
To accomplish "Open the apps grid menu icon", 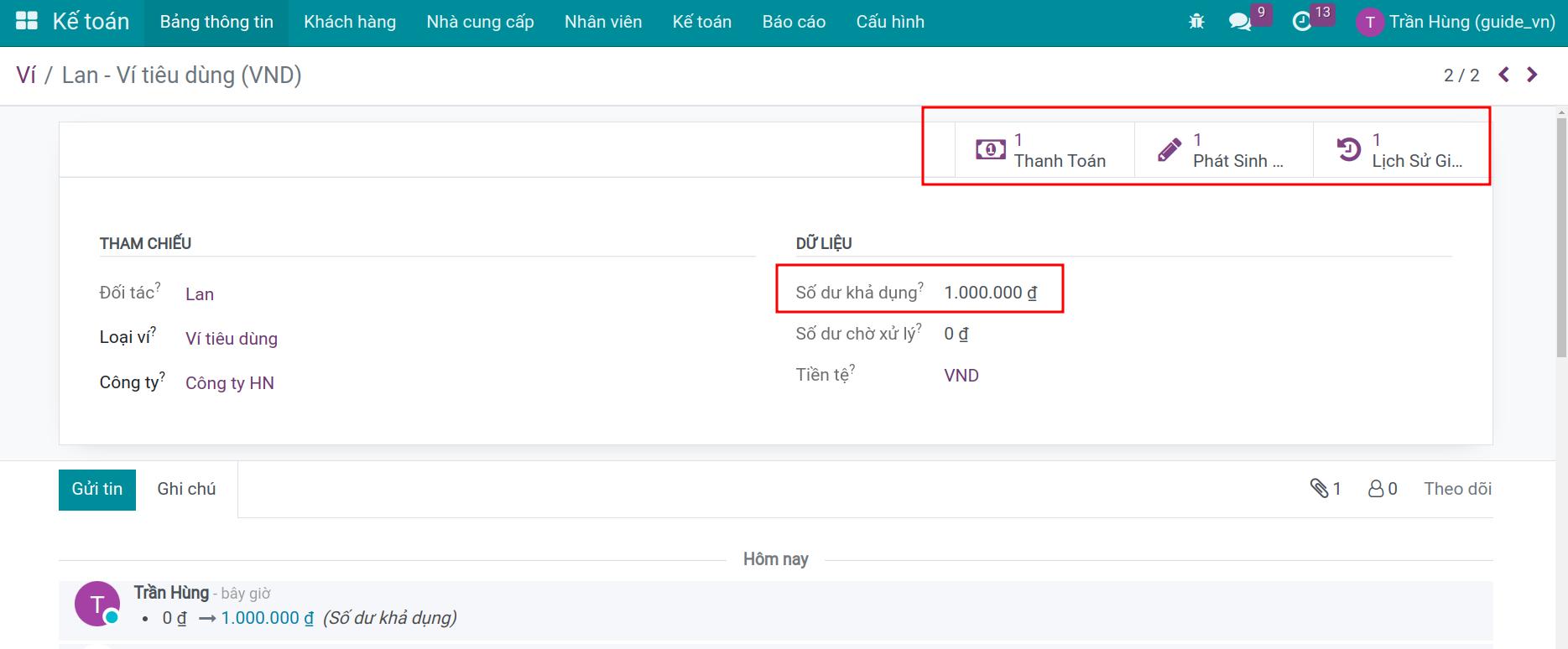I will point(27,22).
